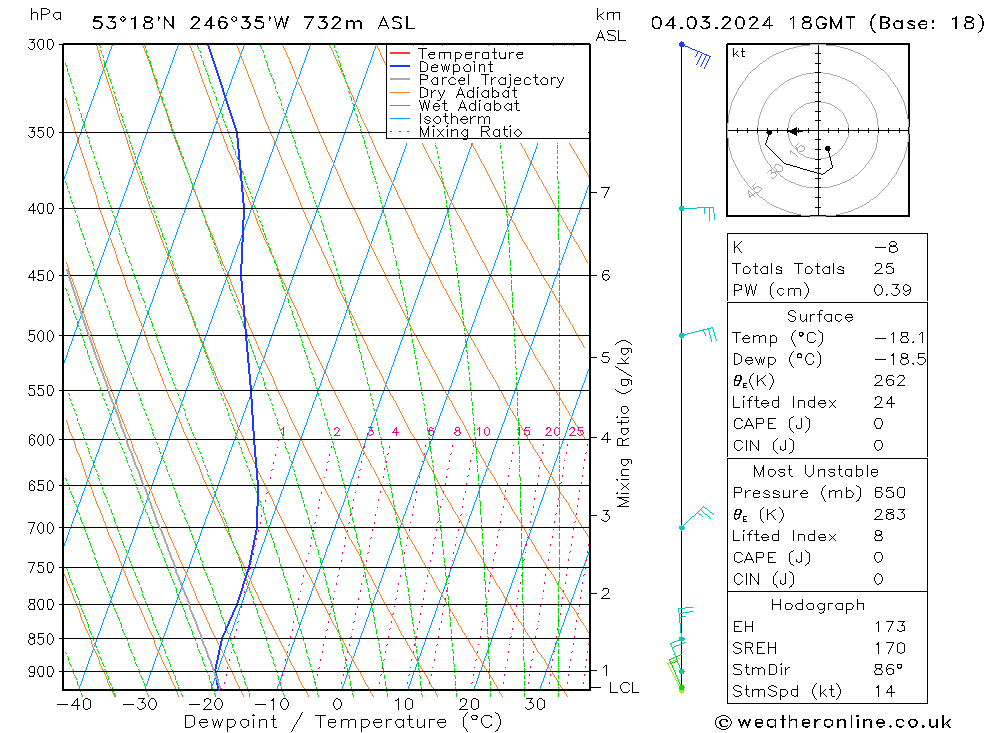Viewport: 1000px width, 733px height.
Task: Click the Dewpoint / Temperature axis title
Action: click(343, 722)
